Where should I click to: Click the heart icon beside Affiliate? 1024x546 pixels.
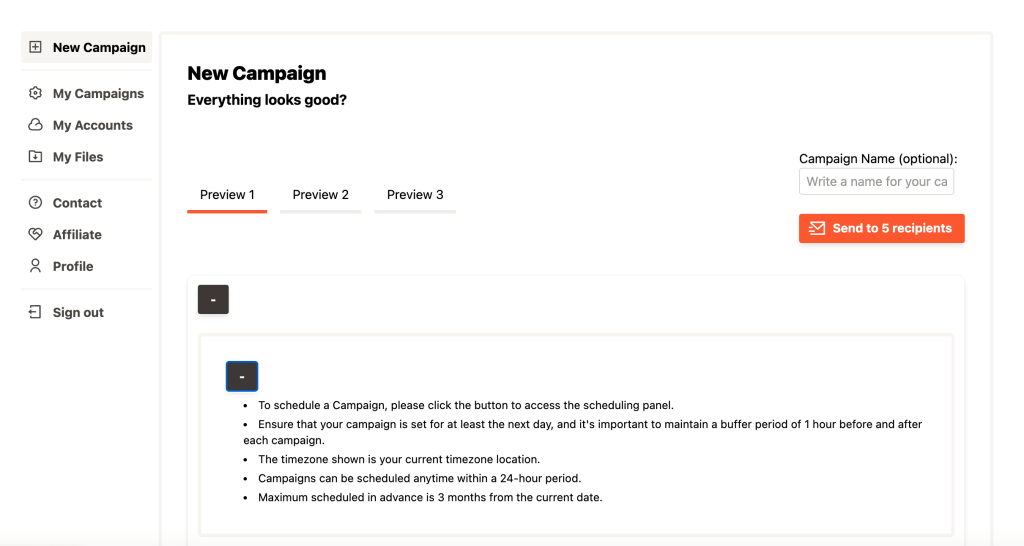pos(36,234)
